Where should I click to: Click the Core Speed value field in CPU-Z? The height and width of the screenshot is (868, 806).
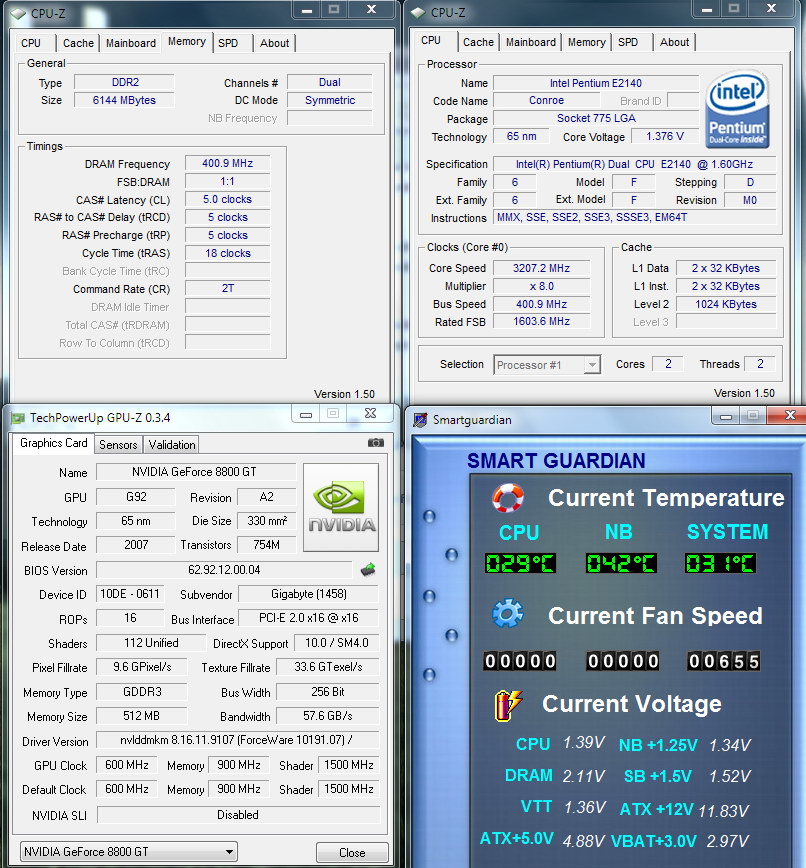[541, 268]
